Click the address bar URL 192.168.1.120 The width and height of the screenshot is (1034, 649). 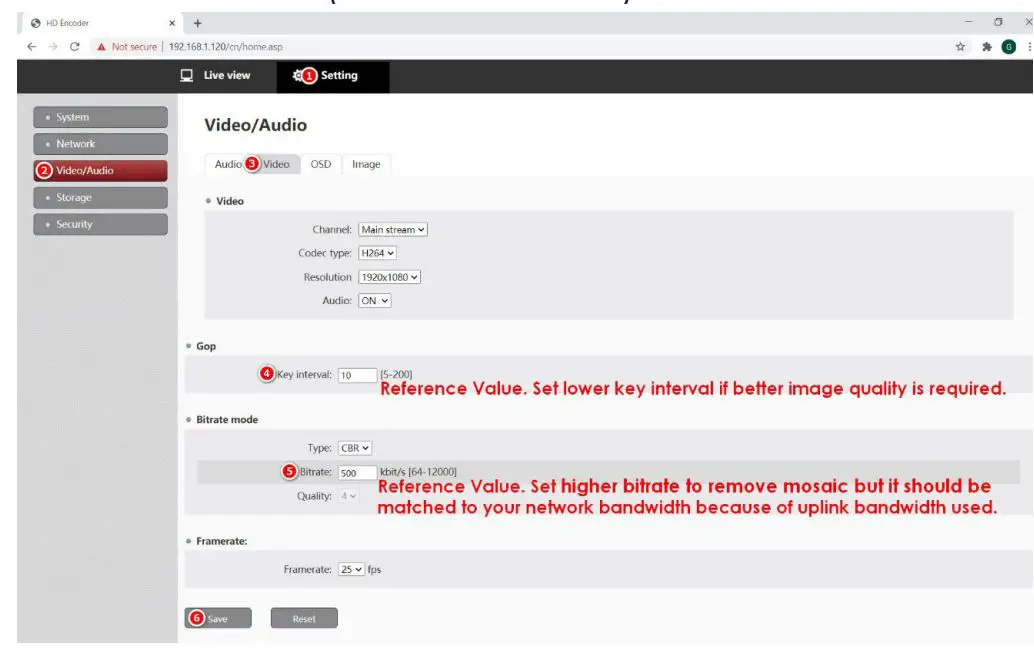coord(226,47)
